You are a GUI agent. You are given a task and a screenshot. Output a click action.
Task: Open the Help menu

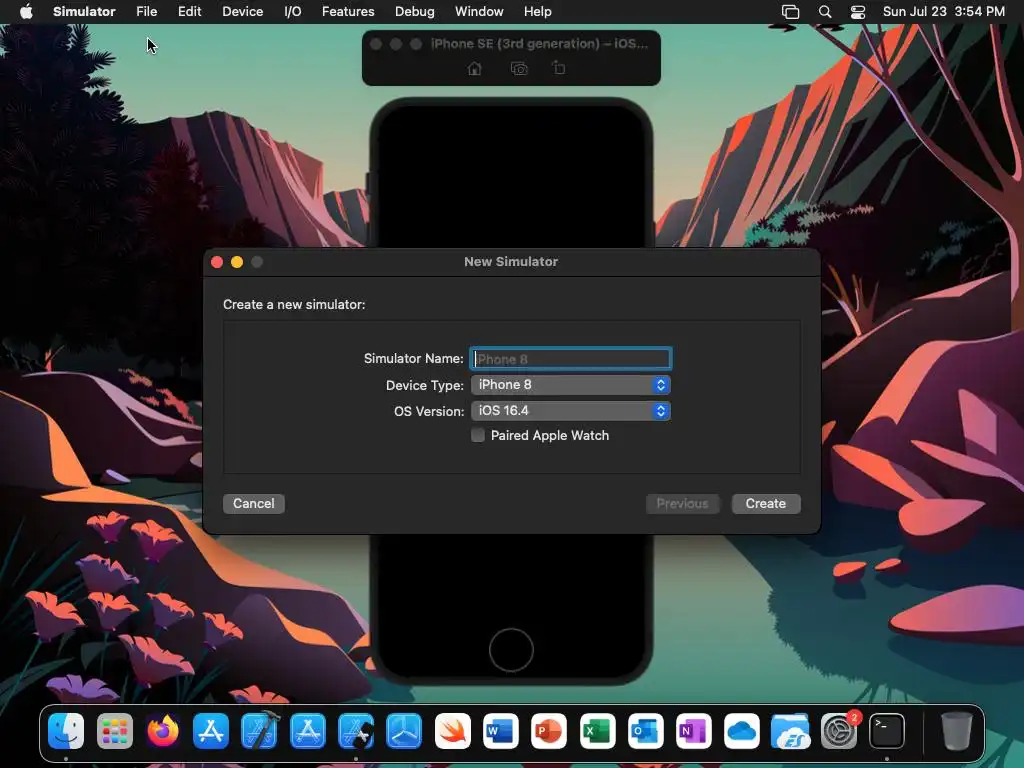[x=537, y=12]
